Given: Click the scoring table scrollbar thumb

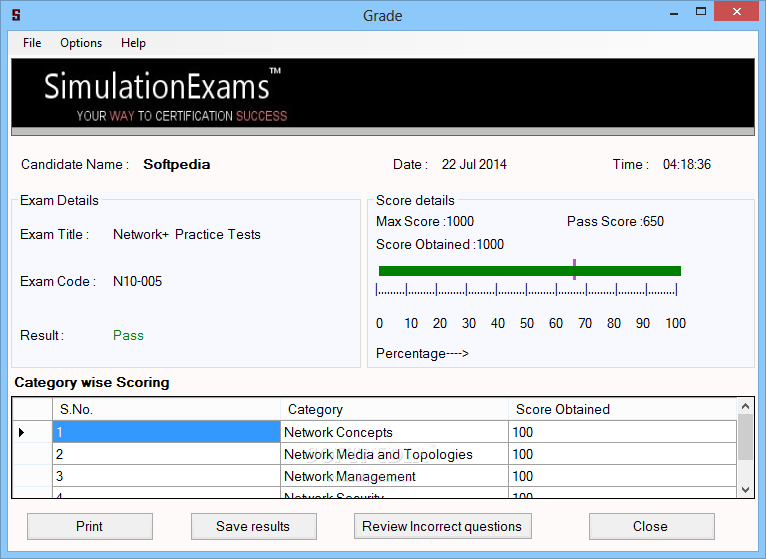Looking at the screenshot, I should (745, 437).
